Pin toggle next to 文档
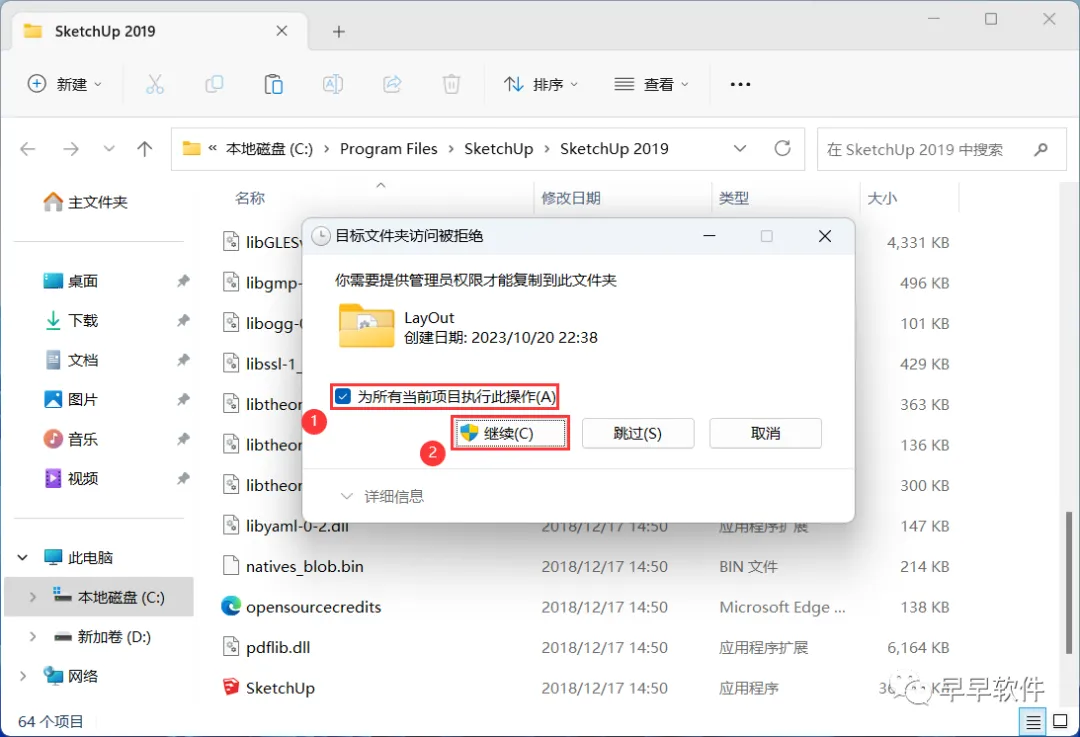1080x737 pixels. 183,360
